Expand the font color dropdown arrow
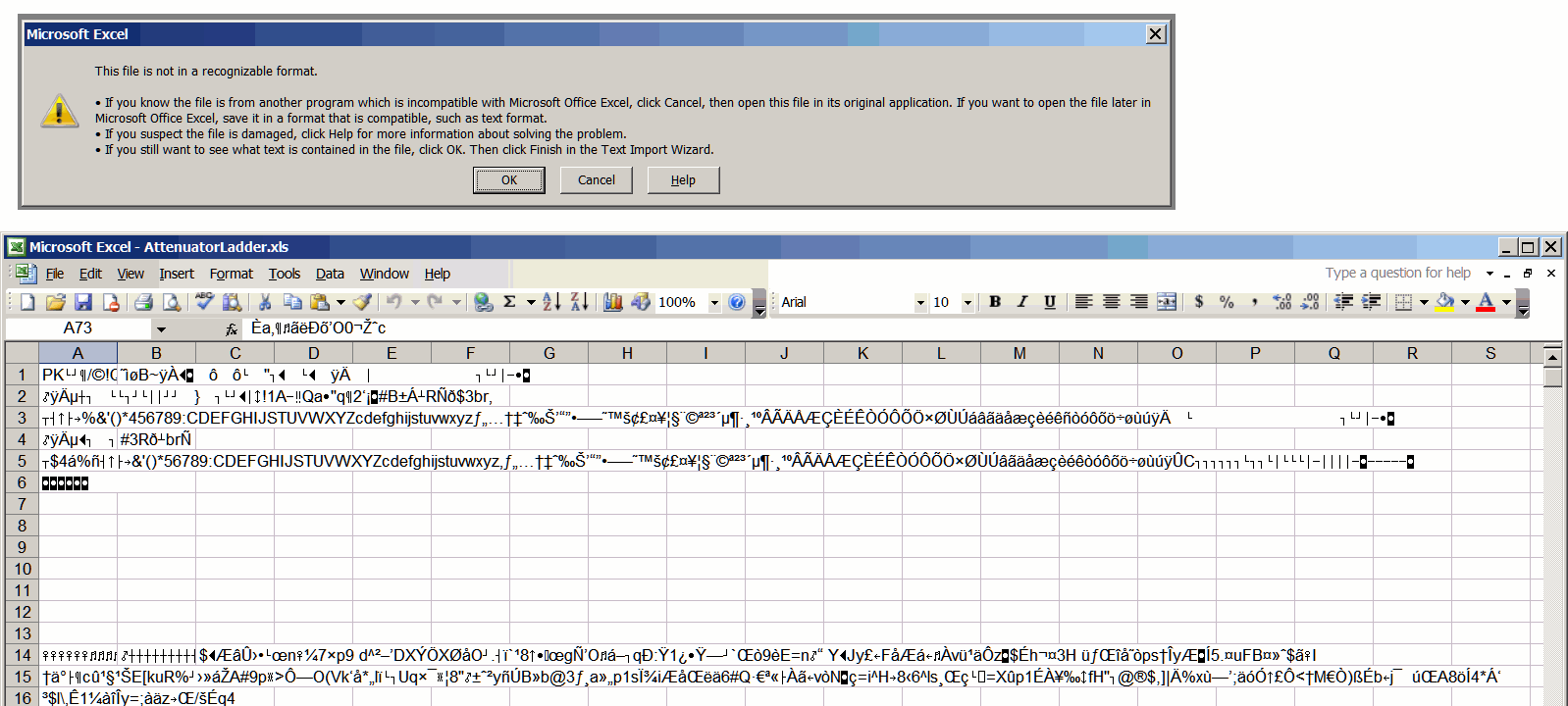This screenshot has height=706, width=1568. 1506,302
